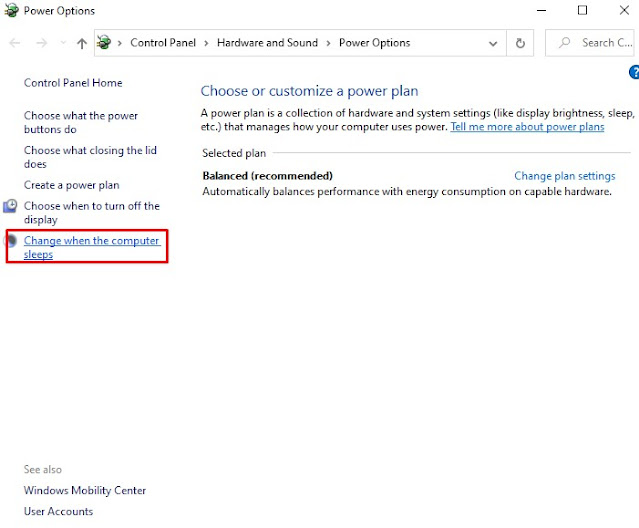Open Choose what closing the lid does
The image size is (639, 528).
tap(90, 157)
